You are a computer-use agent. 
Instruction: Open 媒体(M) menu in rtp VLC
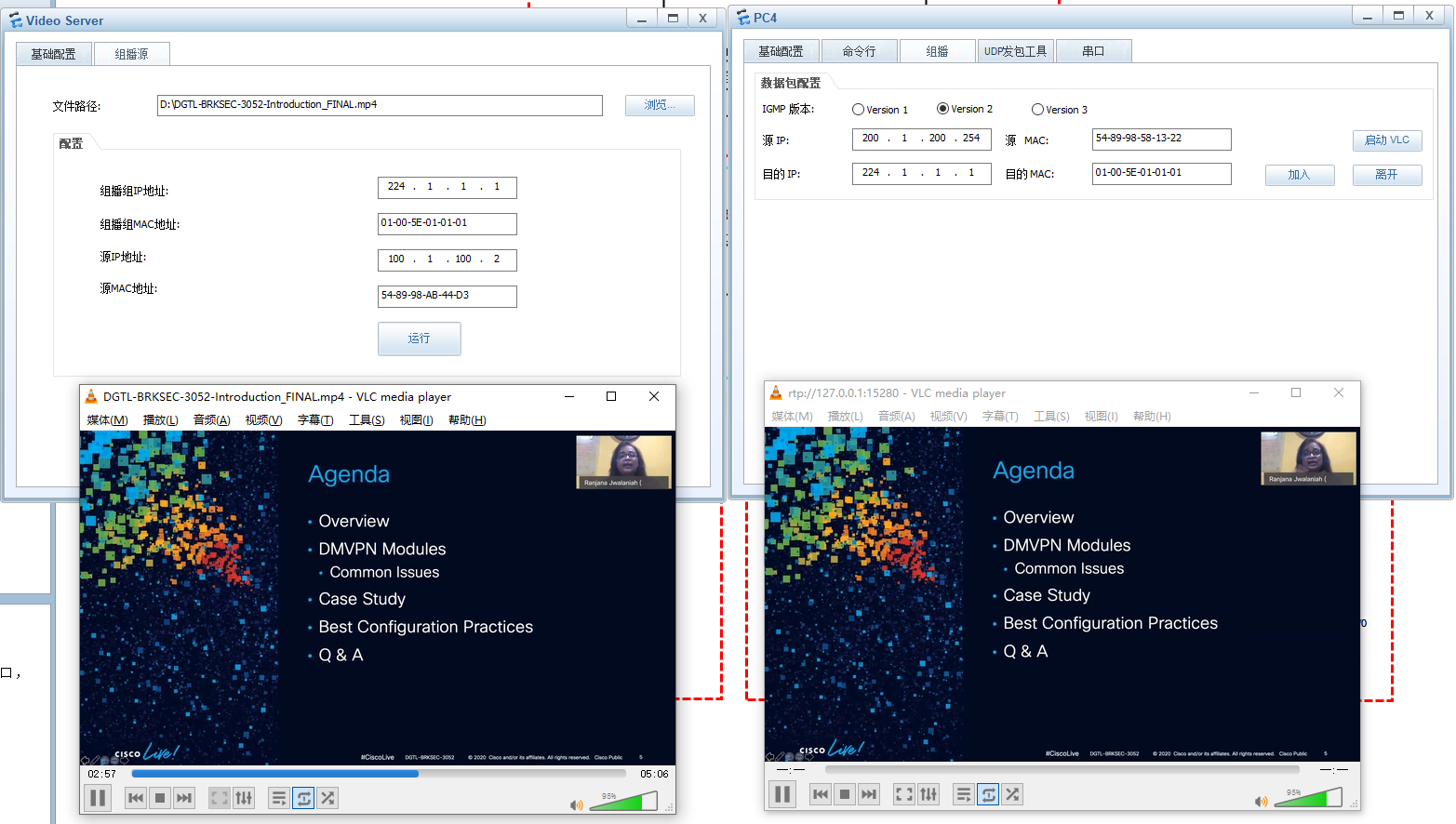coord(792,417)
